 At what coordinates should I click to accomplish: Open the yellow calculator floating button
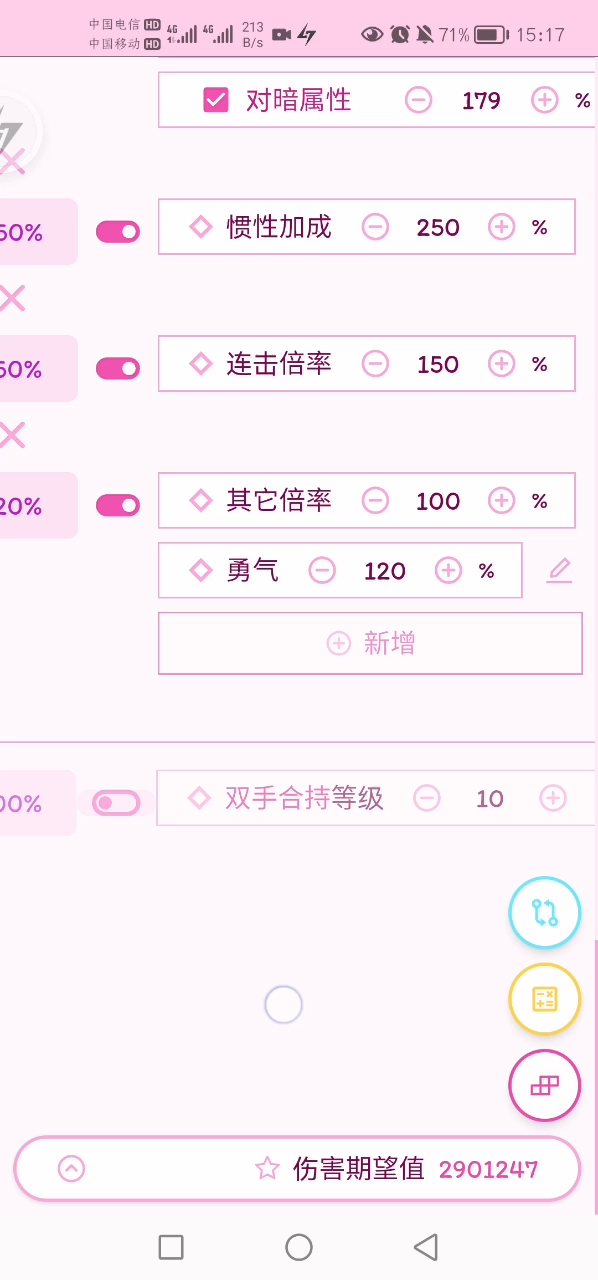click(545, 999)
